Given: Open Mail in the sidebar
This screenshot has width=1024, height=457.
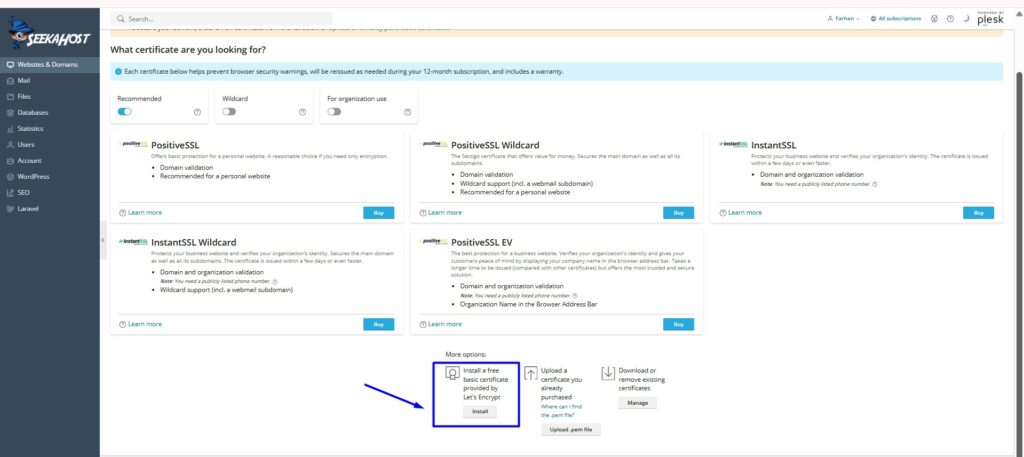Looking at the screenshot, I should click(50, 81).
